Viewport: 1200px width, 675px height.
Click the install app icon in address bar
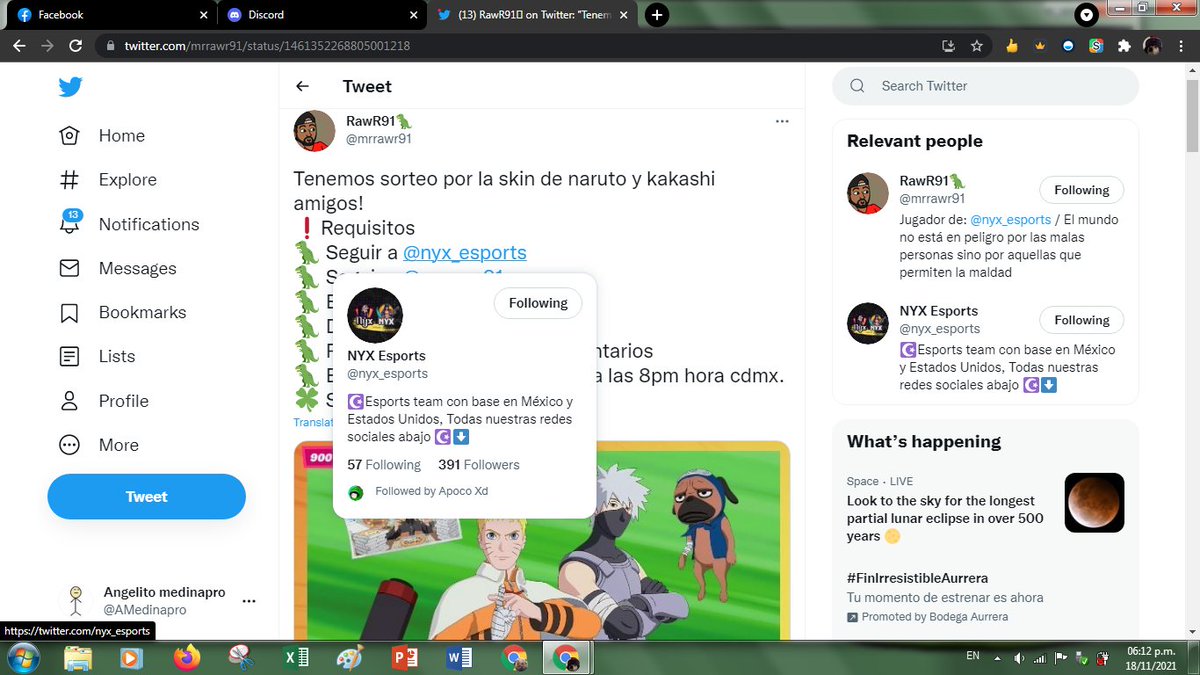(x=948, y=46)
